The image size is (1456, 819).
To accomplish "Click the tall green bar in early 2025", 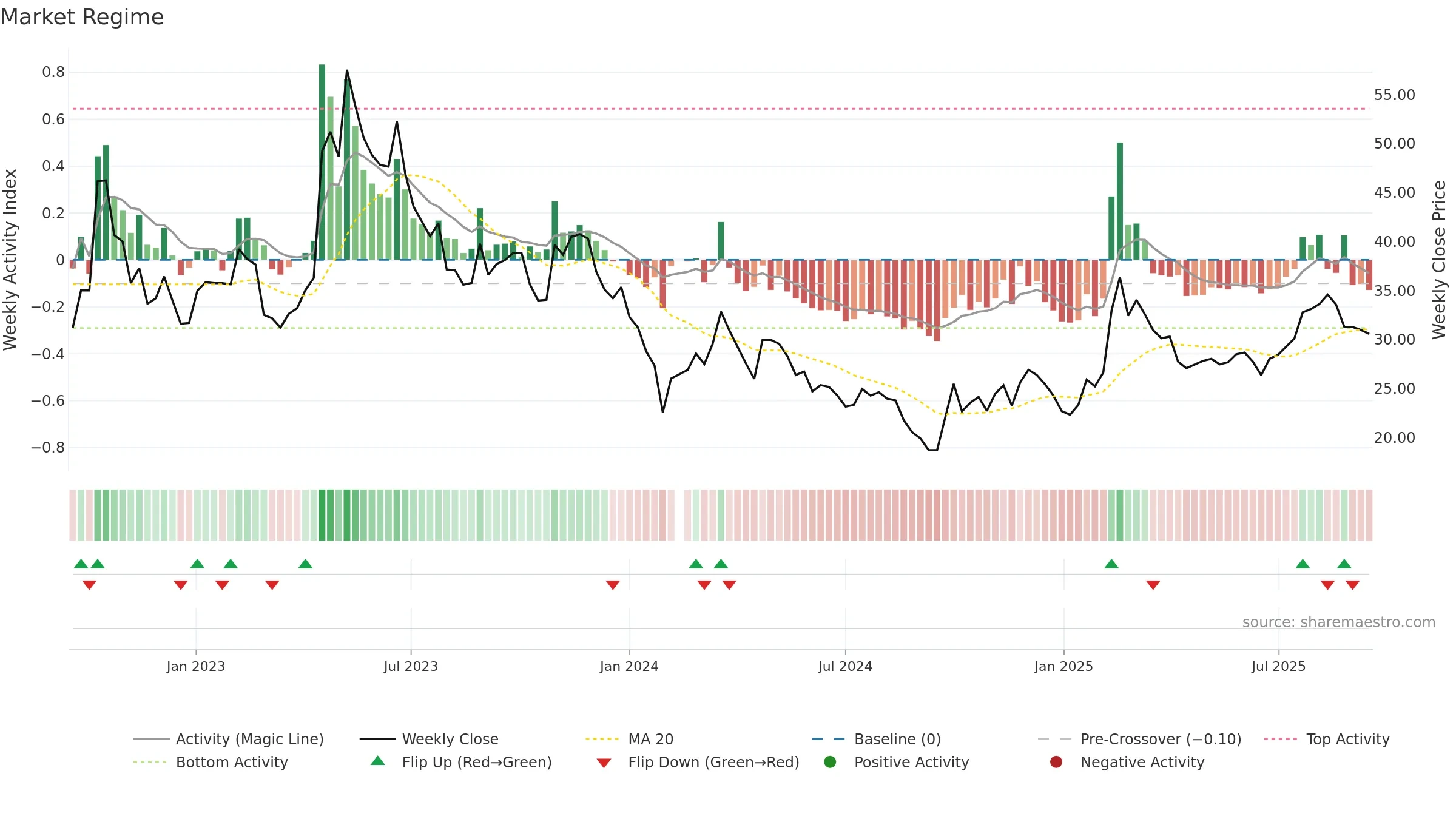I will [x=1120, y=201].
